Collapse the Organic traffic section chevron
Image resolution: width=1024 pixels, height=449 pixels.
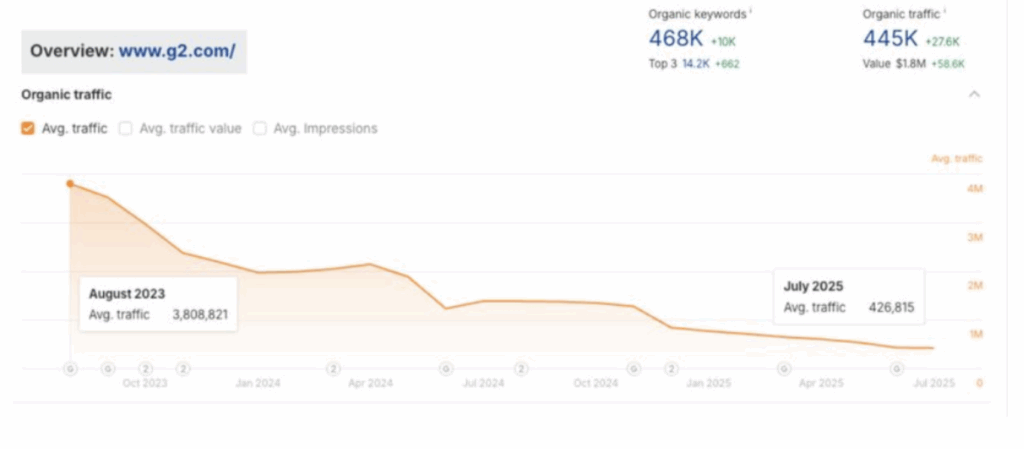[975, 94]
